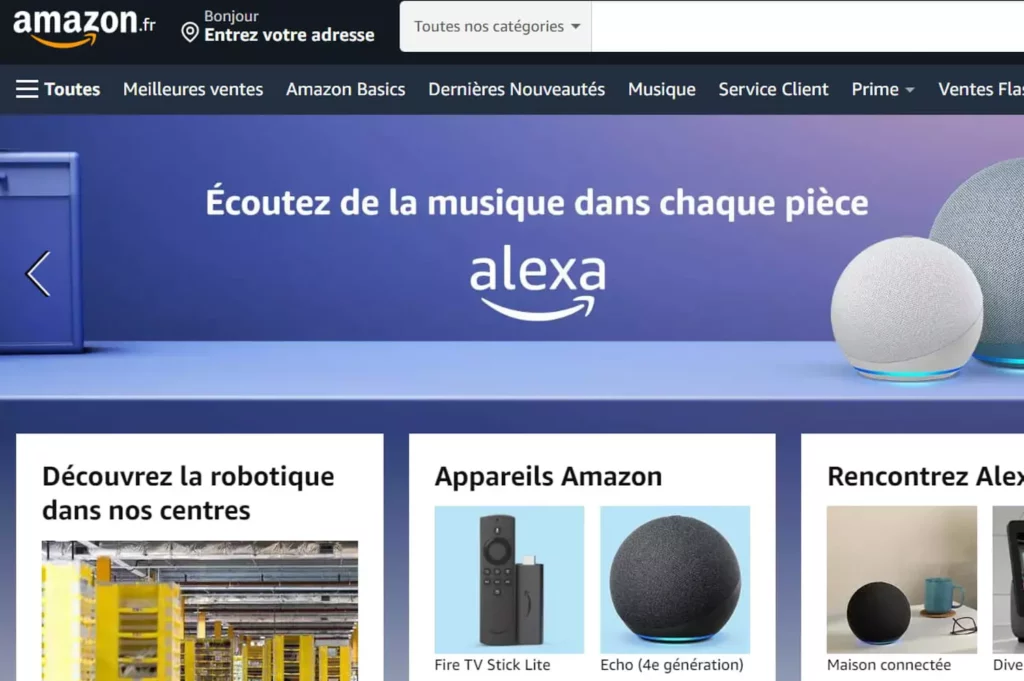Go to the previous banner slide arrow
The height and width of the screenshot is (681, 1024).
coord(38,274)
